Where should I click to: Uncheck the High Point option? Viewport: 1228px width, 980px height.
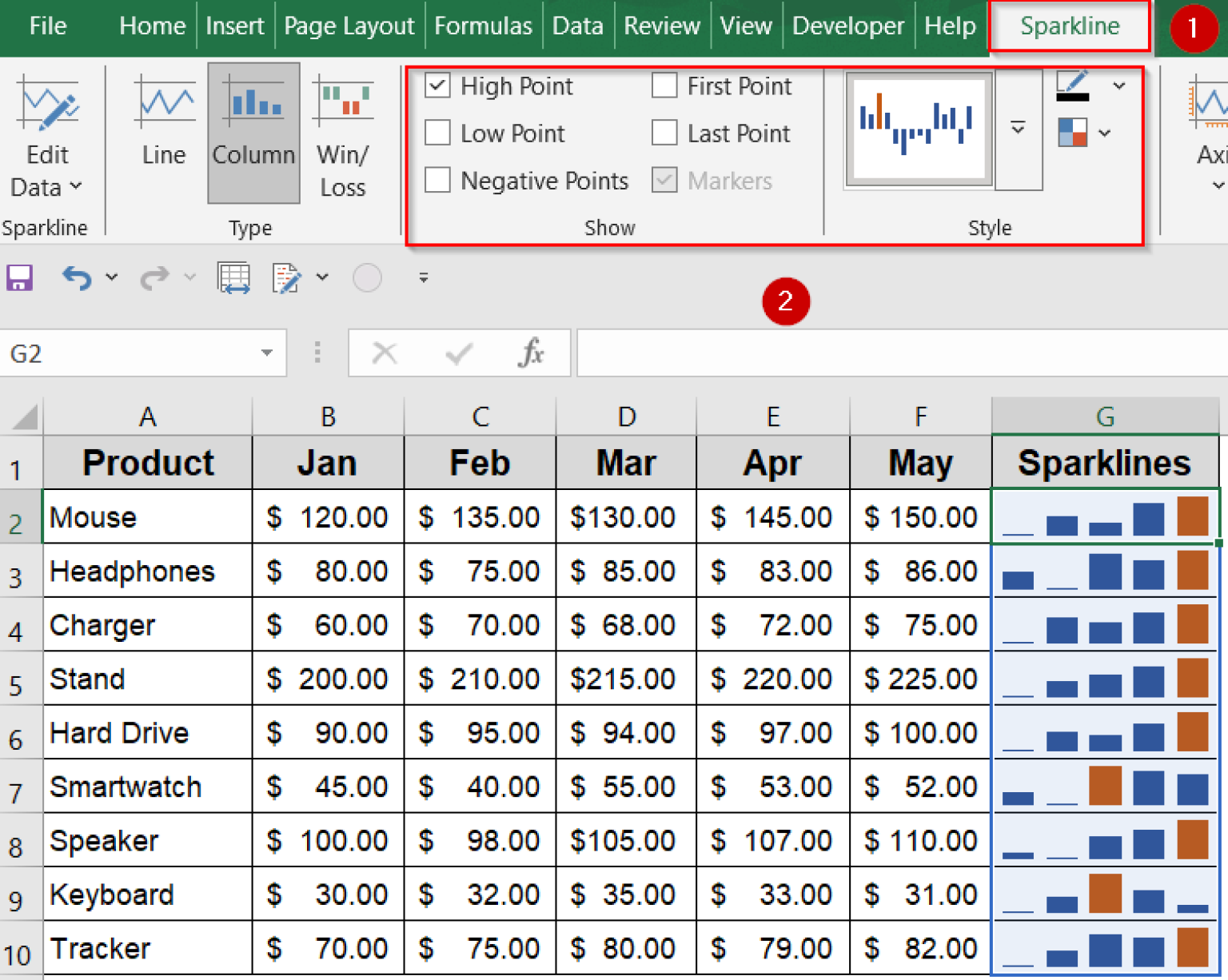[437, 86]
